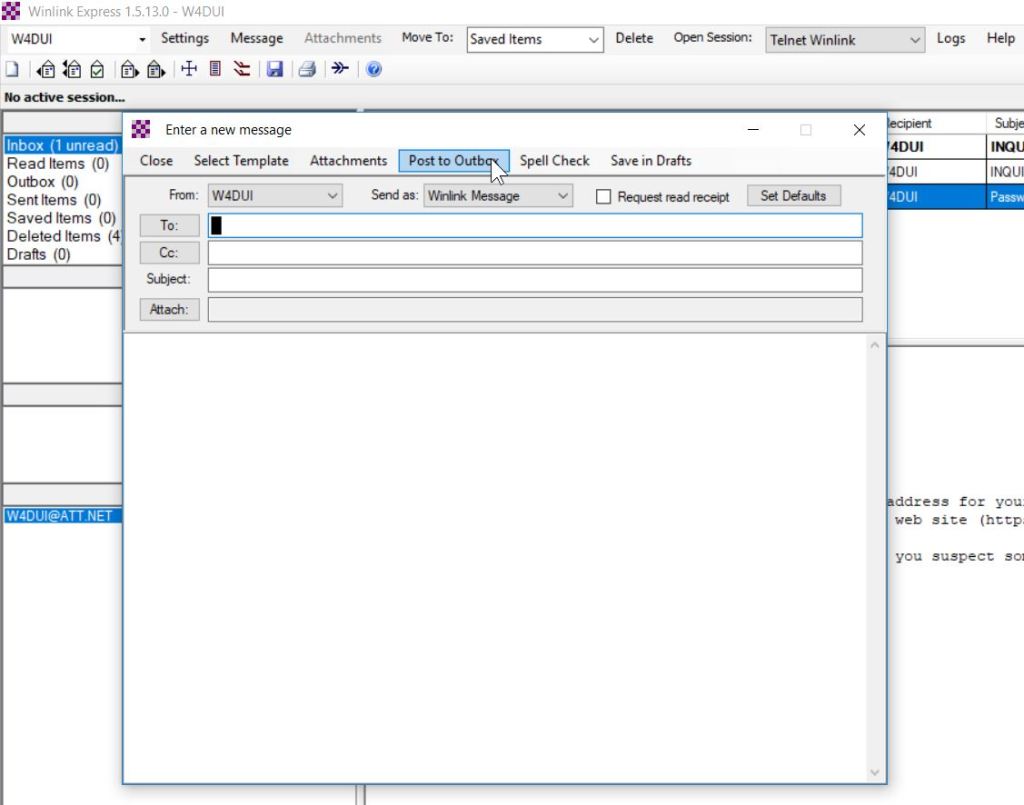
Task: Open the Settings menu
Action: pyautogui.click(x=184, y=38)
